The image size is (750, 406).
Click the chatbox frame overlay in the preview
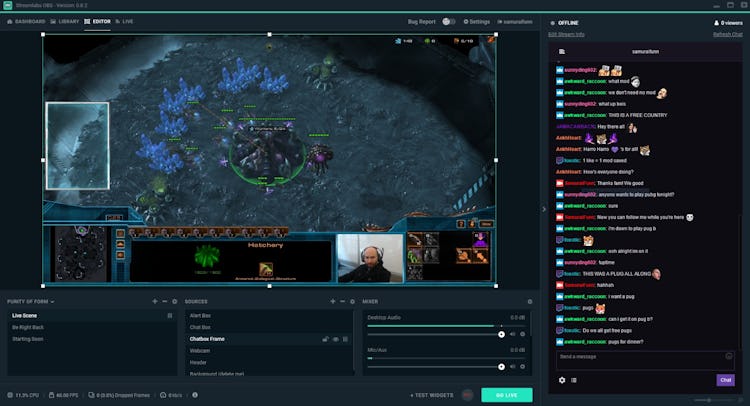77,146
